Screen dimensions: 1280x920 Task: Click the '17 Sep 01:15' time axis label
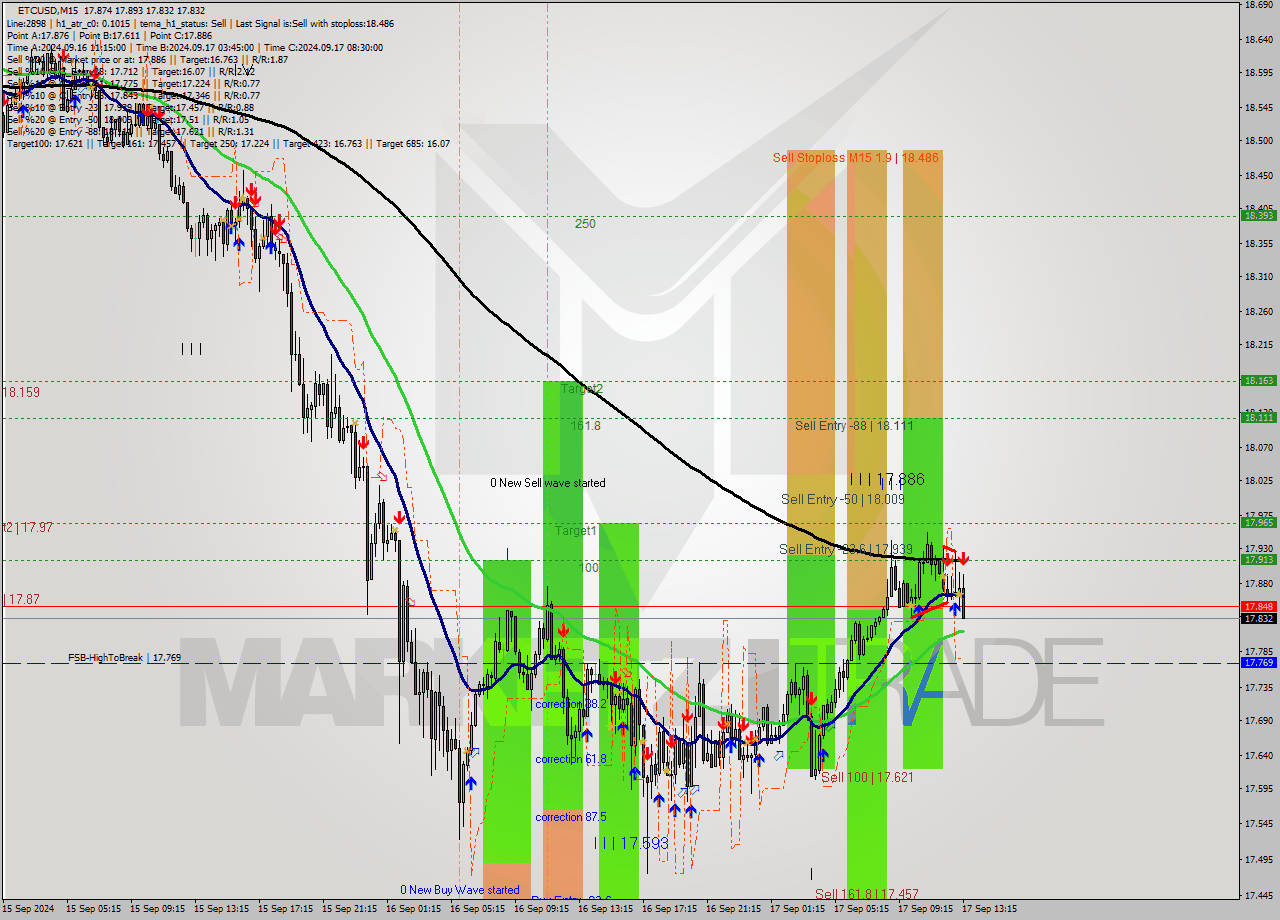pos(798,909)
